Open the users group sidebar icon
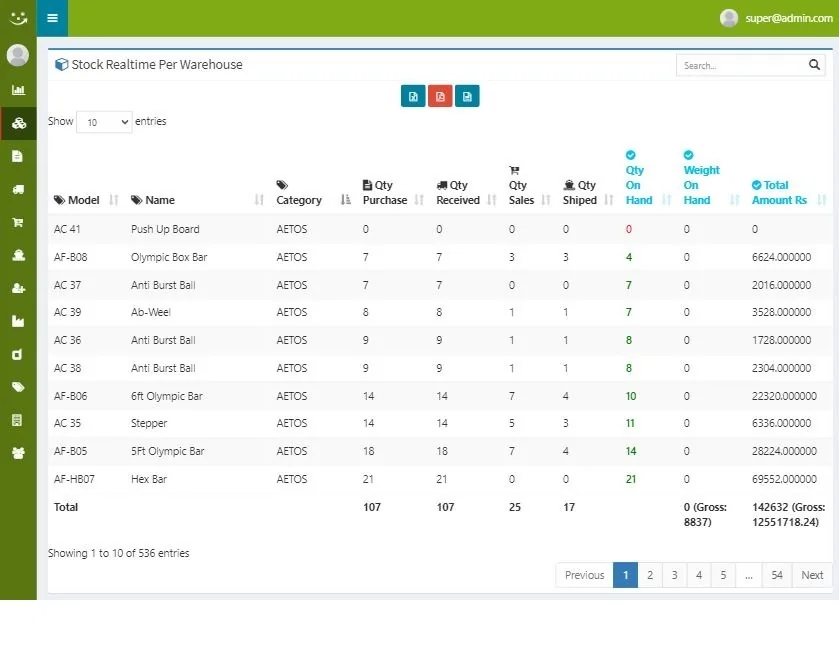The width and height of the screenshot is (839, 661). [18, 453]
